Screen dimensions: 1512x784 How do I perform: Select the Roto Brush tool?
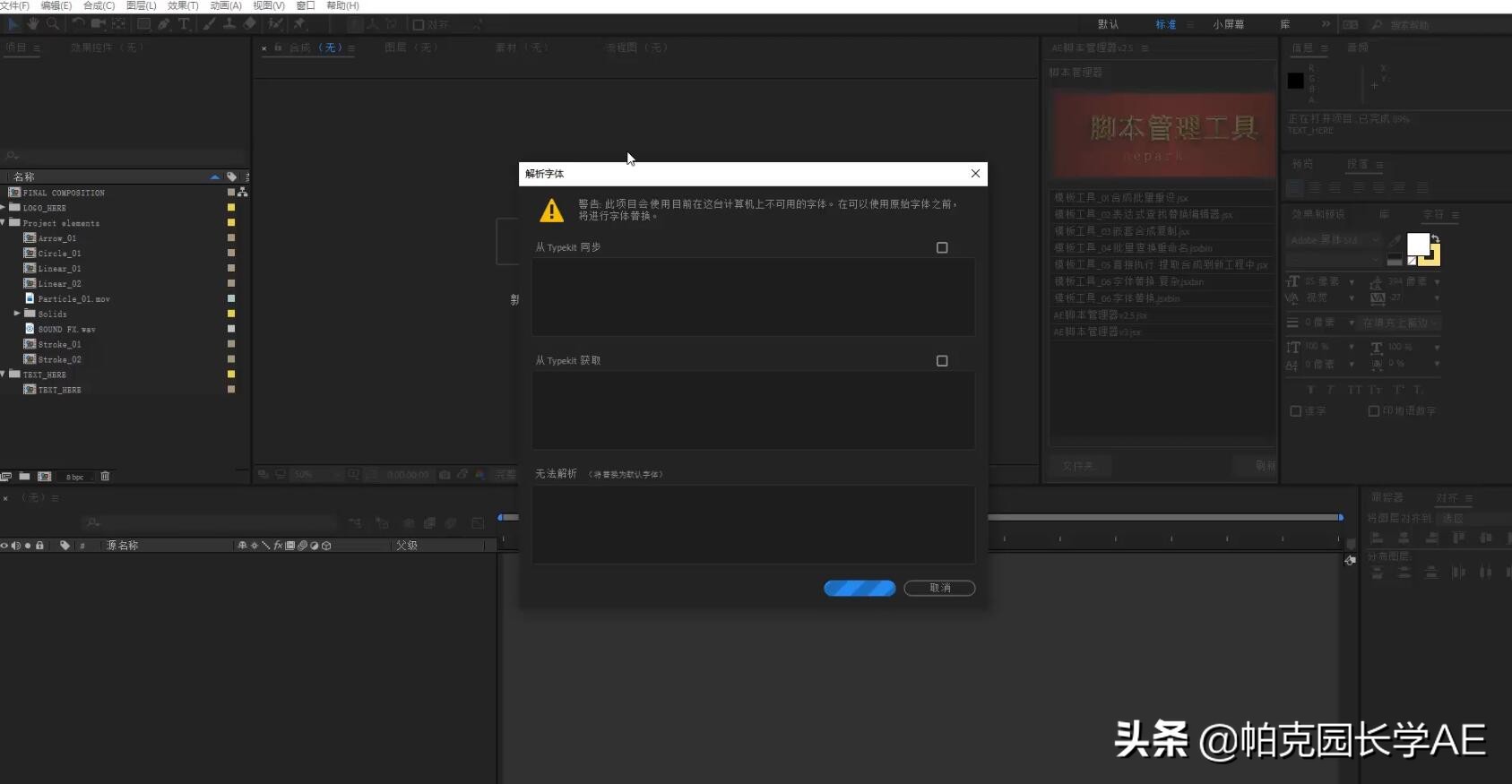tap(275, 24)
